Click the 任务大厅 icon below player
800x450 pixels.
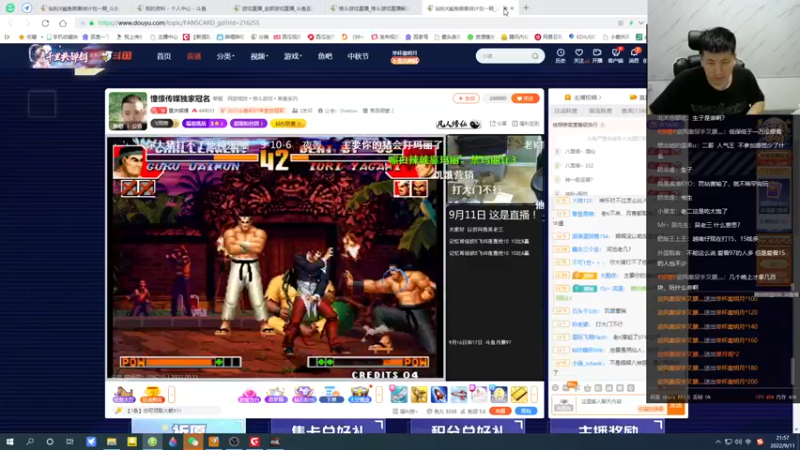123,395
